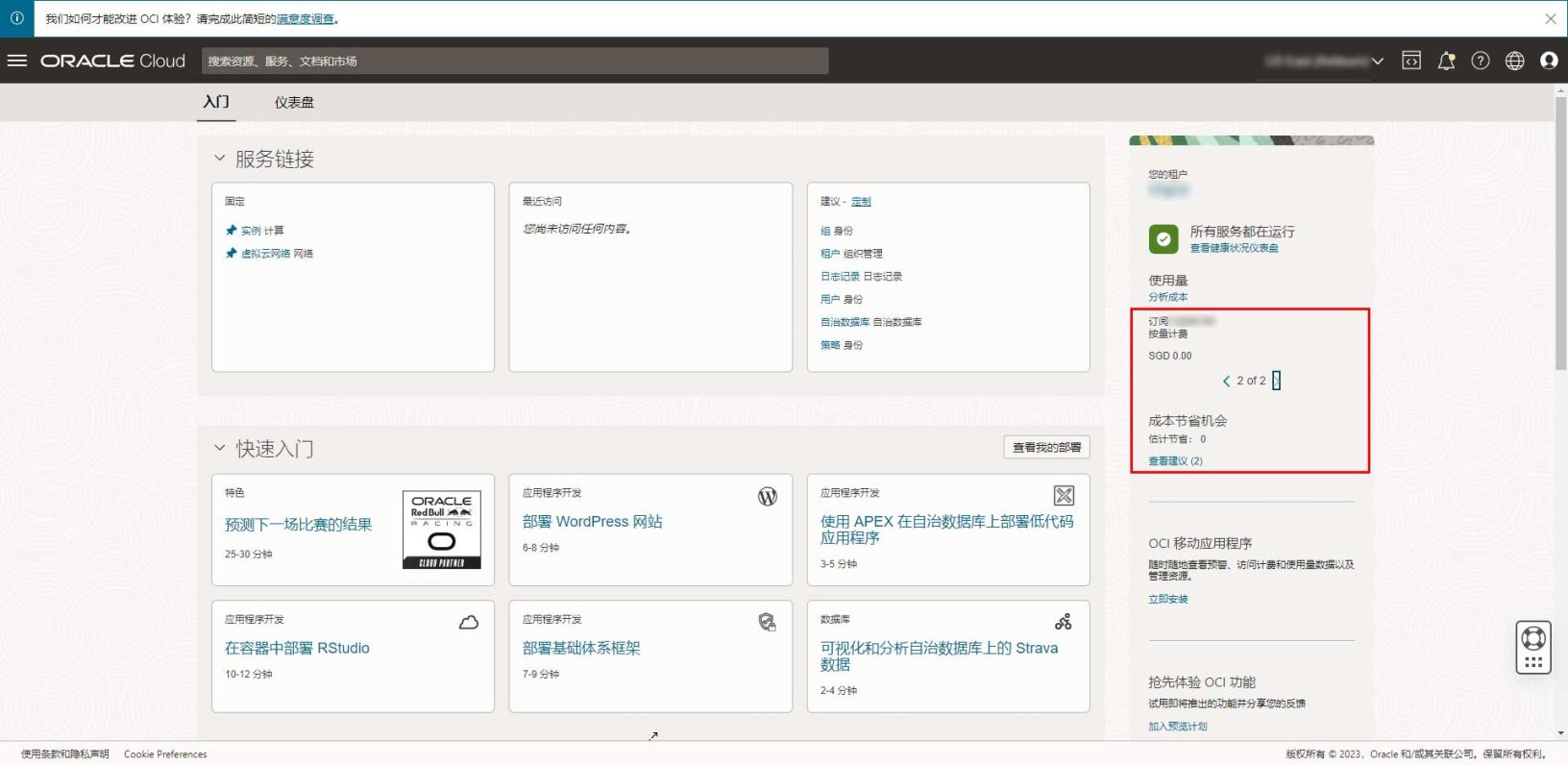The height and width of the screenshot is (765, 1568).
Task: Click the shield icon on the 部署基础体系框架 card
Action: tap(767, 623)
